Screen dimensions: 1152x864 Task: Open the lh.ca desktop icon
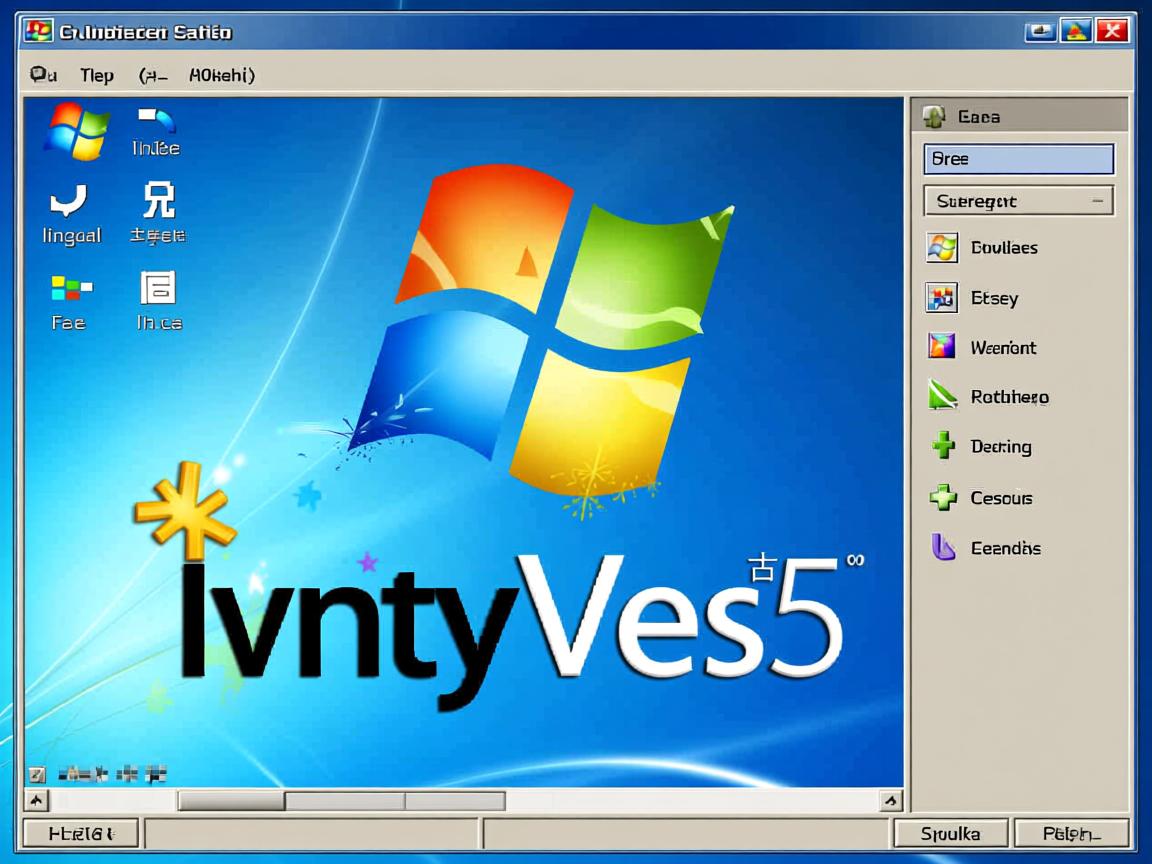tap(158, 290)
